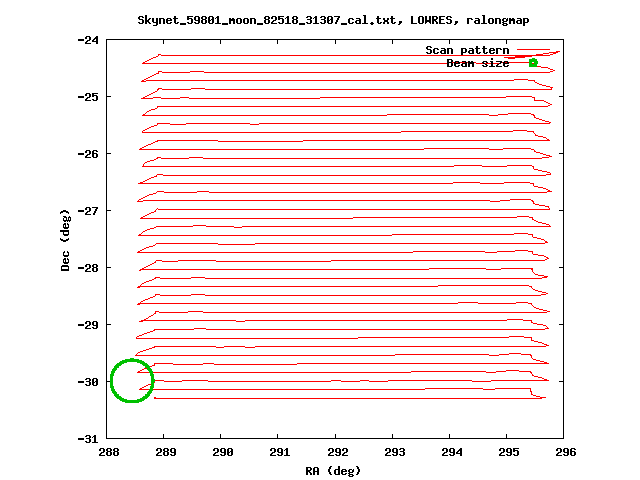Viewport: 640px width, 480px height.
Task: Click the 296 RA axis tick label
Action: 566,452
